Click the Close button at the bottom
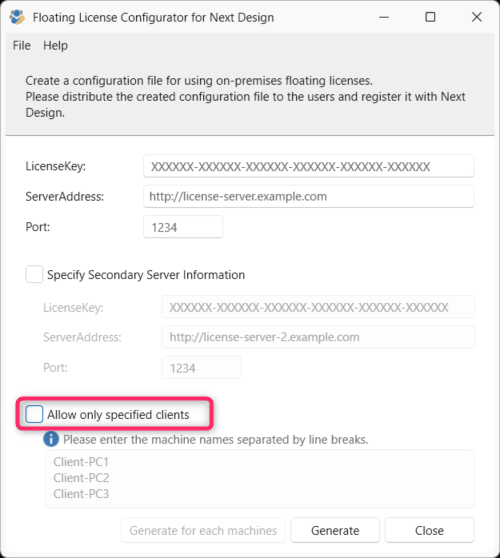 429,530
